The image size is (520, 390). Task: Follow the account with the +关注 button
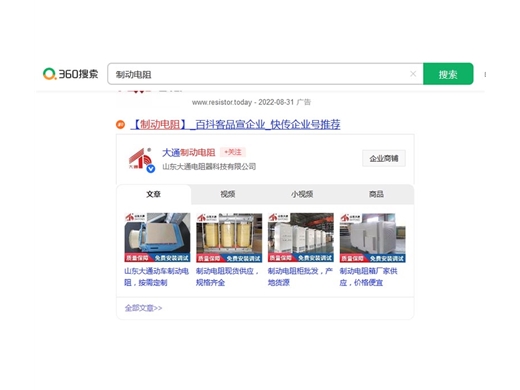[233, 152]
